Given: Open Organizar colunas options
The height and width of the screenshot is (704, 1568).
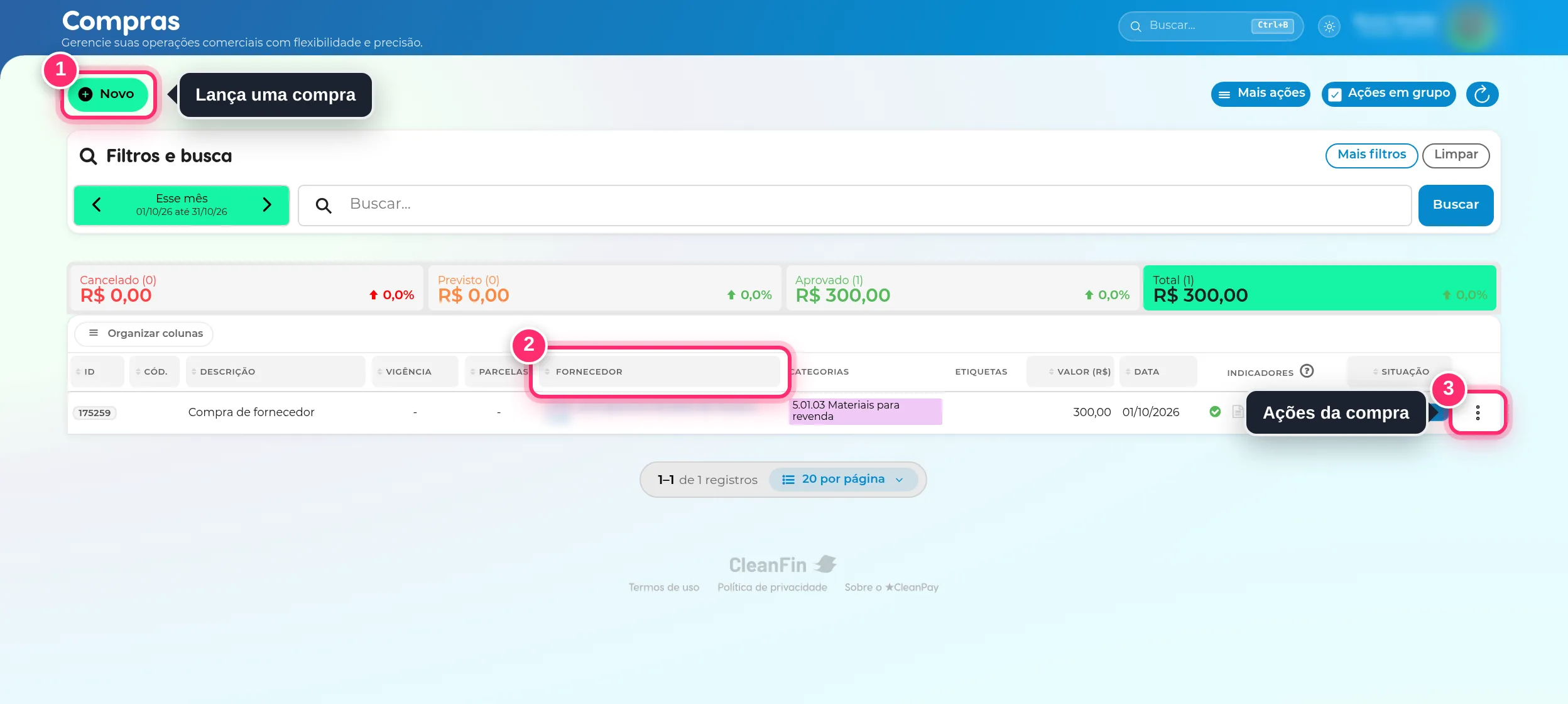Looking at the screenshot, I should (144, 333).
